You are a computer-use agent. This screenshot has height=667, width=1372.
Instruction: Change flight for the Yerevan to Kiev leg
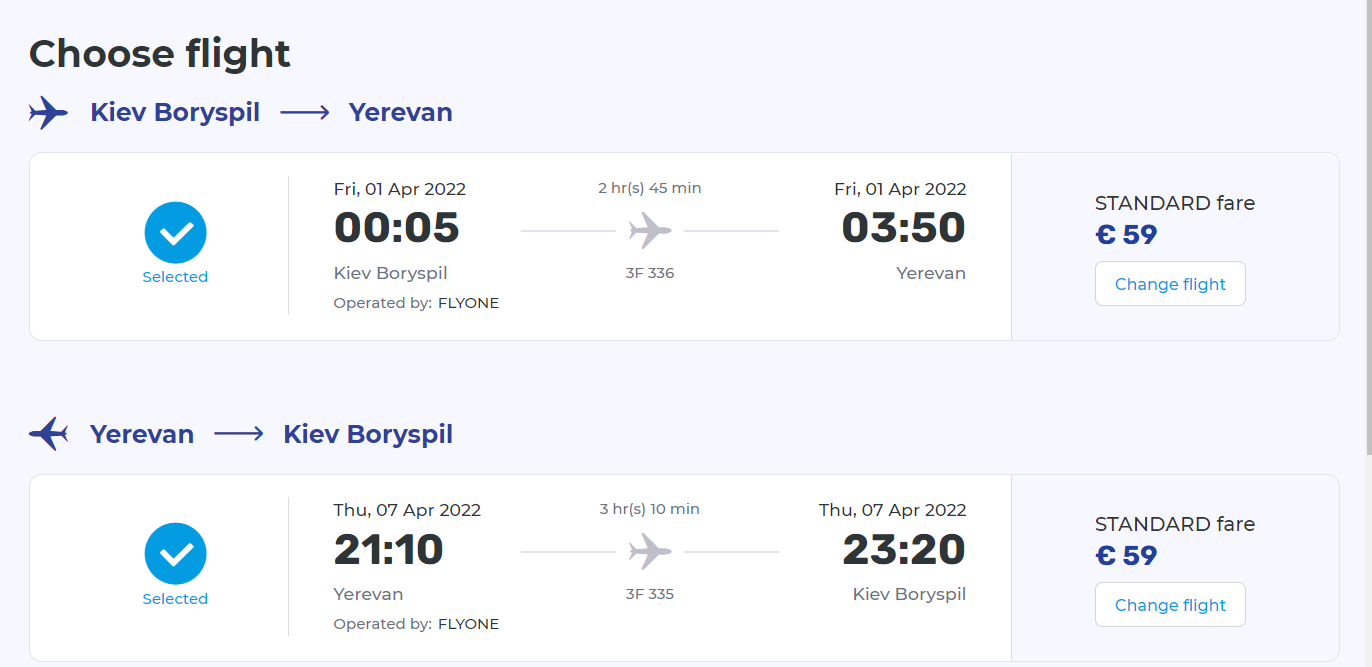pos(1170,605)
